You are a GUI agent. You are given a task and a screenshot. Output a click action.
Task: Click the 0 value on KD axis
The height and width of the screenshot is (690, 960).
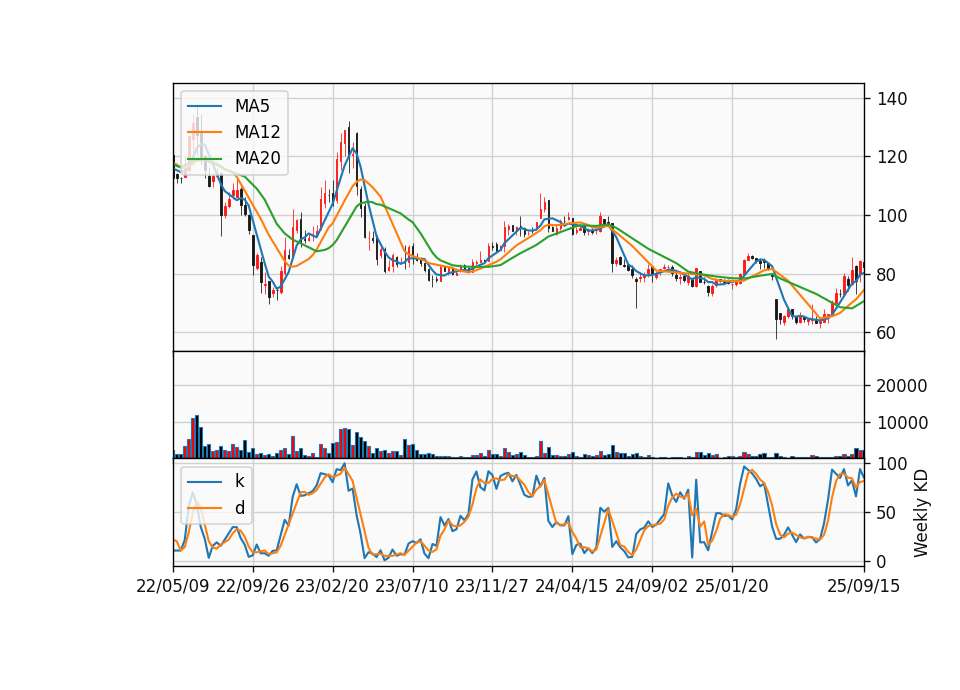[x=882, y=561]
